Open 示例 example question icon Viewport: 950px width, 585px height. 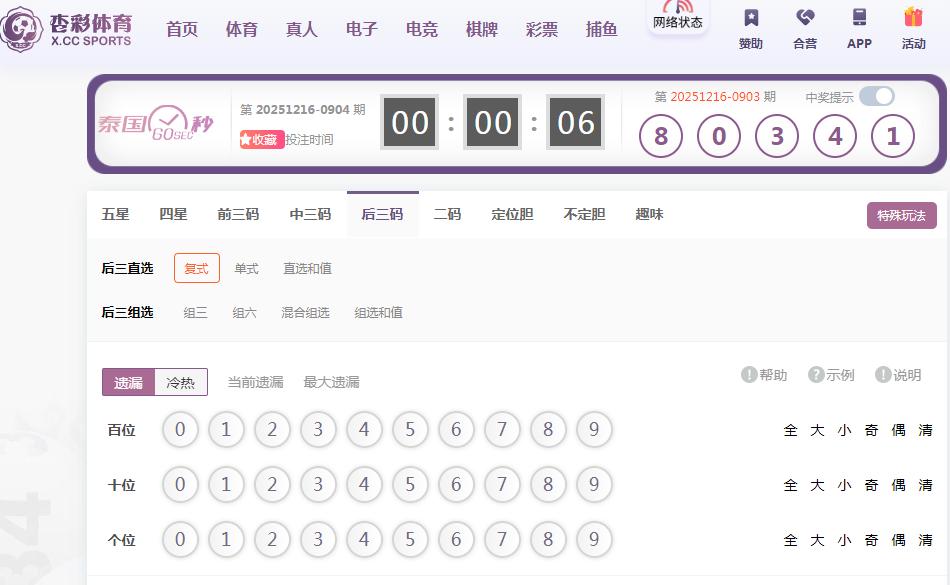point(816,375)
